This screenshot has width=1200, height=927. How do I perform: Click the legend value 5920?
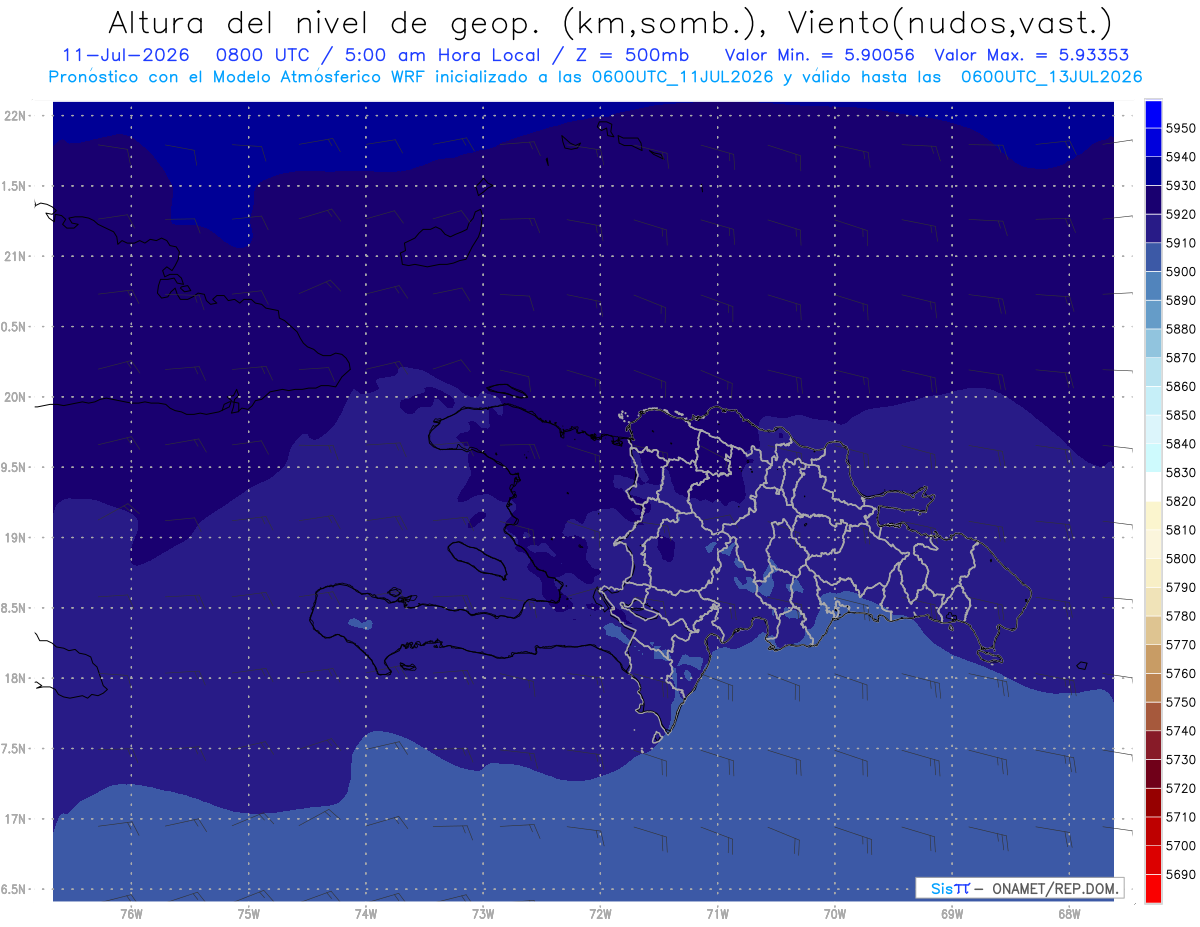[1180, 214]
